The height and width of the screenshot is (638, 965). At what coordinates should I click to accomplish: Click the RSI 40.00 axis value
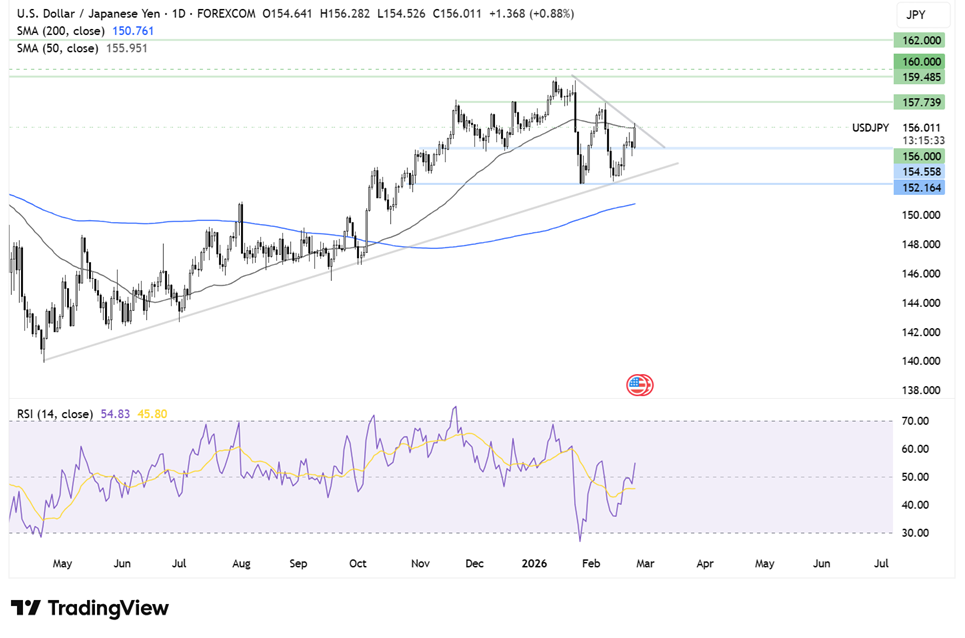[x=915, y=505]
